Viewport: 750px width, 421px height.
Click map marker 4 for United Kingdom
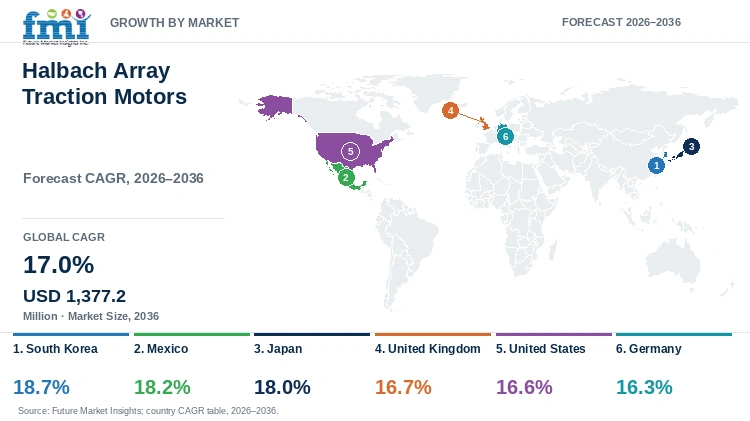pyautogui.click(x=450, y=111)
